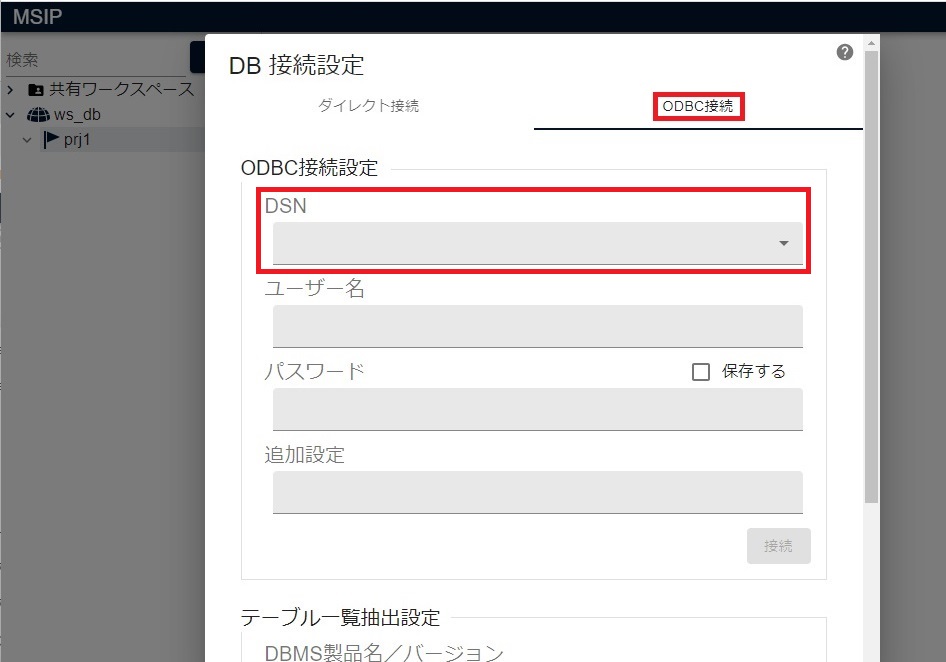Focus the パスワード input field
946x662 pixels.
(x=538, y=409)
